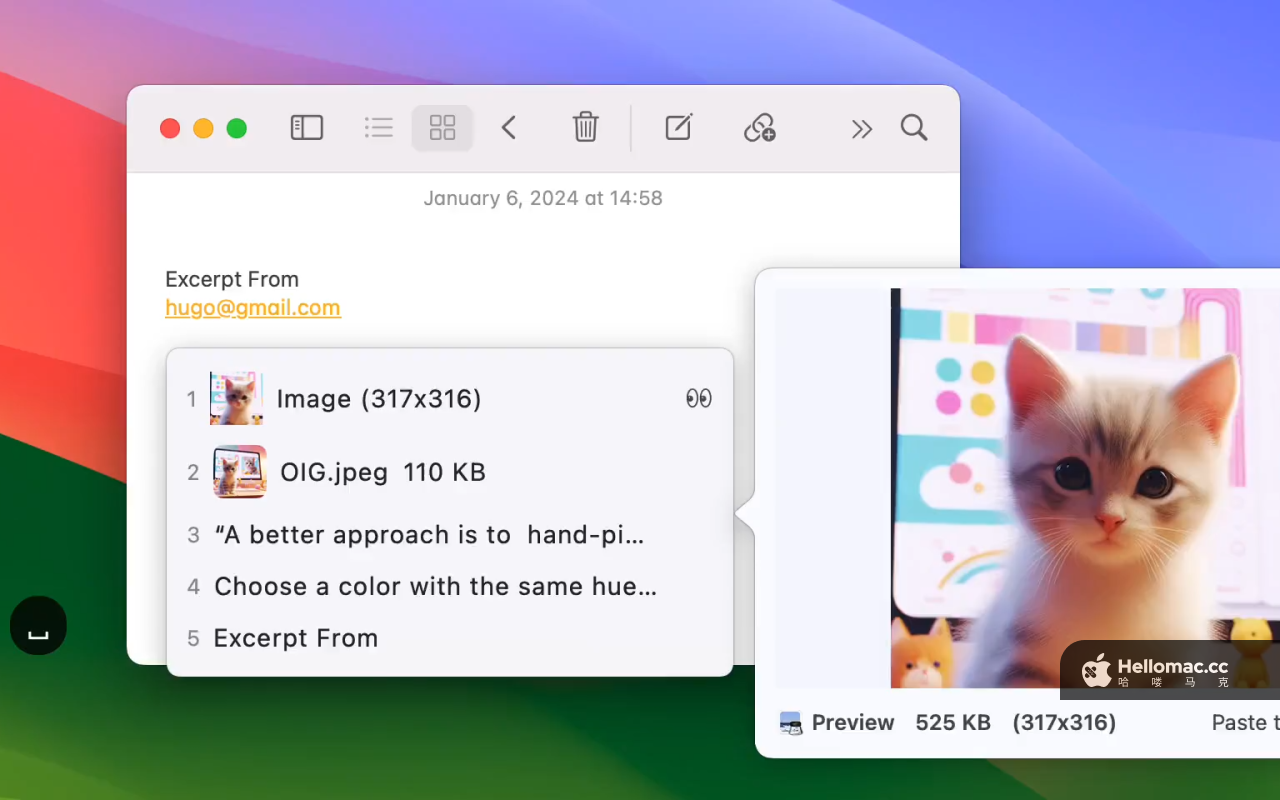1280x800 pixels.
Task: Click the space-bar key indicator overlay
Action: point(38,626)
